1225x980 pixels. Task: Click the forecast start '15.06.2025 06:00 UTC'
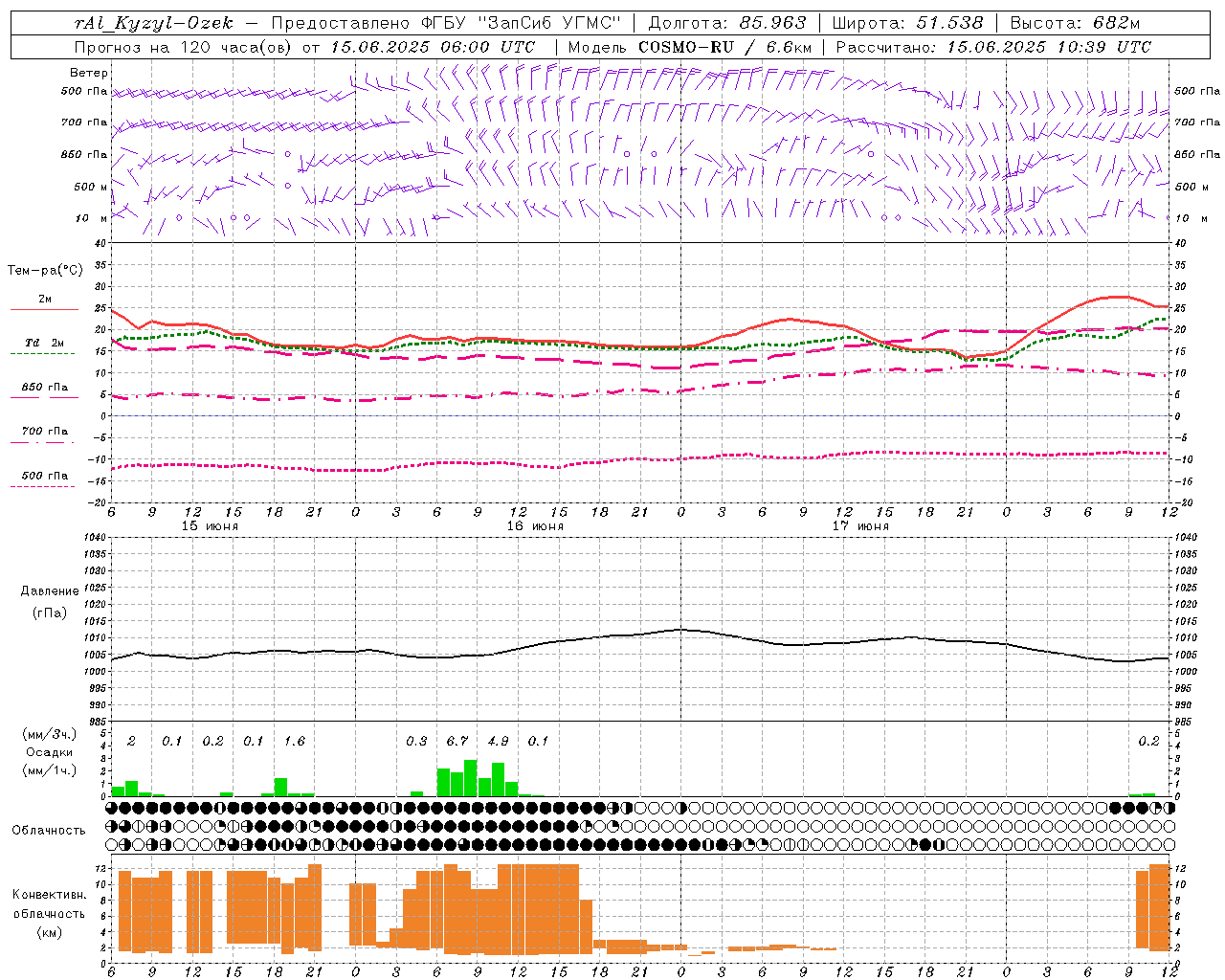pos(433,46)
